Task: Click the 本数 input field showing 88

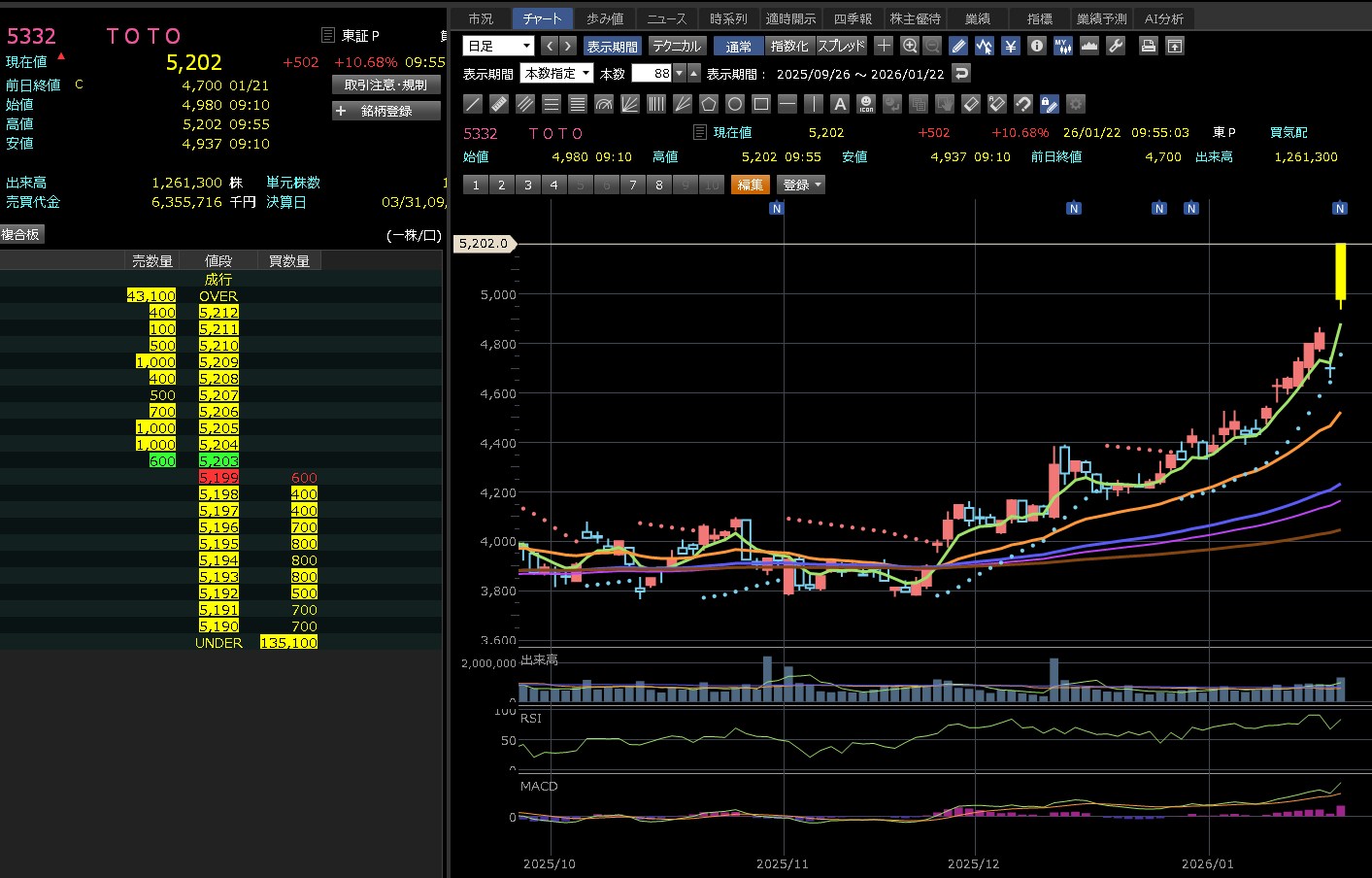Action: coord(652,73)
